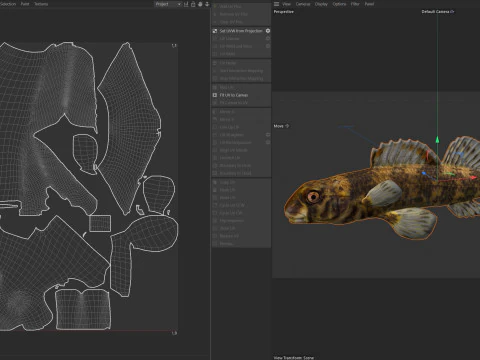The image size is (480, 360).
Task: Select the Fit Canvas to UV entry
Action: point(233,103)
